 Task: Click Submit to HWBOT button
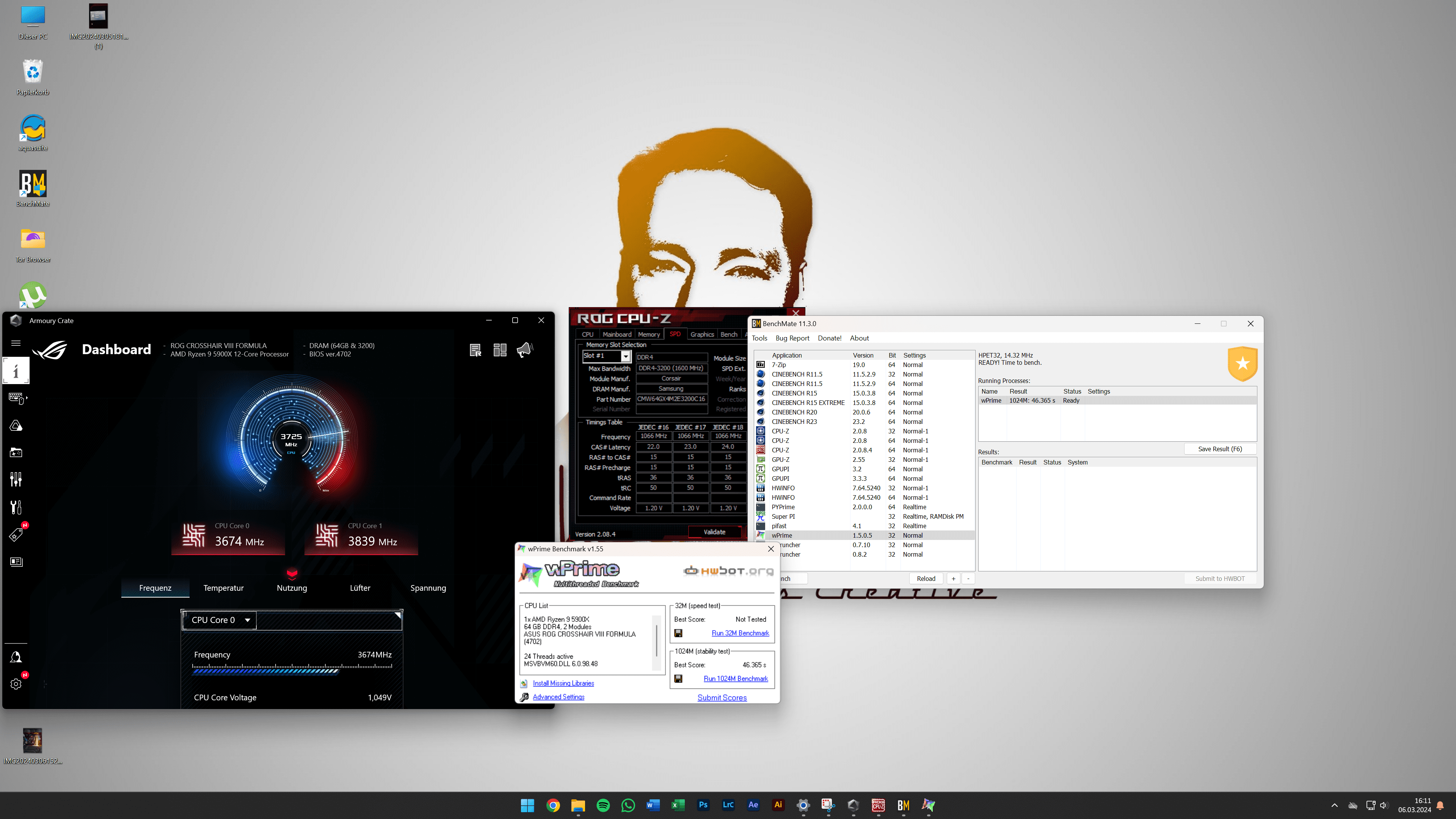click(x=1220, y=579)
